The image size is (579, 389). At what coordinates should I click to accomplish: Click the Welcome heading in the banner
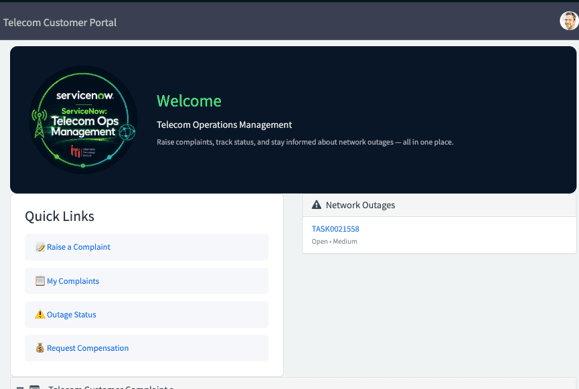pos(189,101)
